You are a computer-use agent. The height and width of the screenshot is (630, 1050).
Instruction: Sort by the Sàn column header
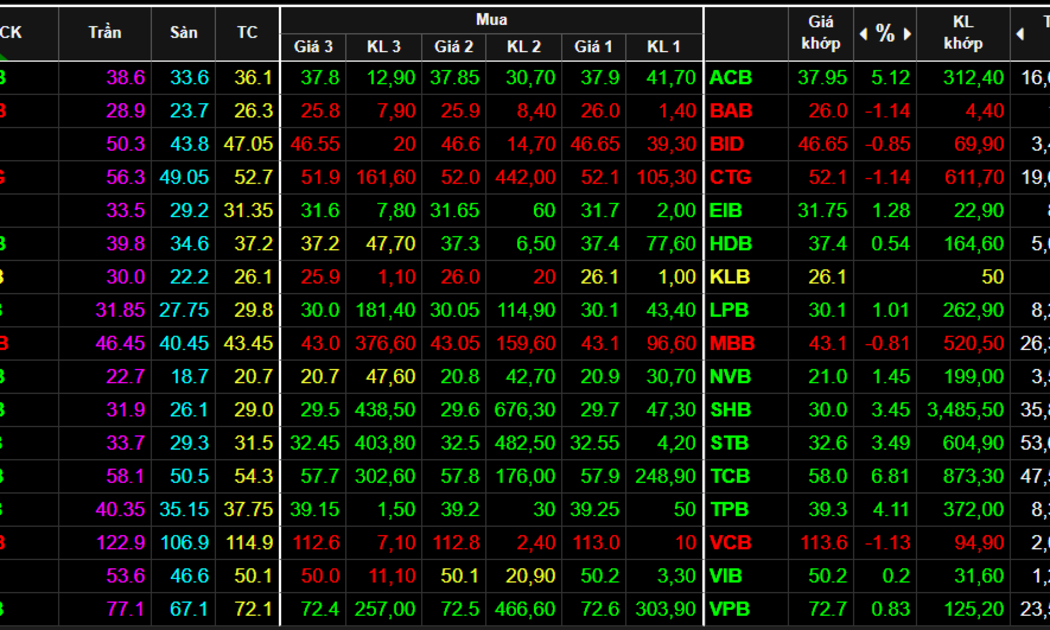[x=183, y=32]
